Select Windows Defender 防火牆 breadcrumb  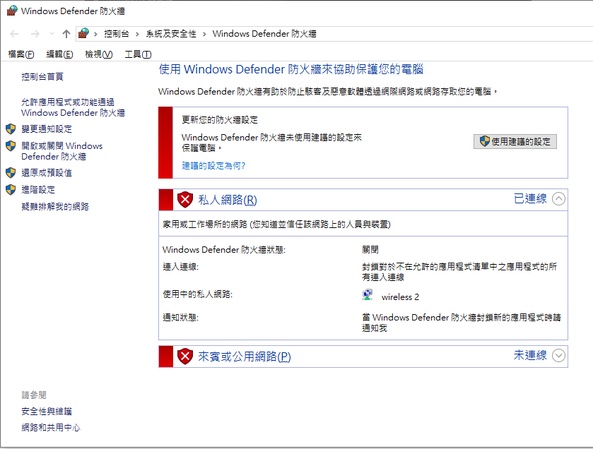pyautogui.click(x=264, y=34)
